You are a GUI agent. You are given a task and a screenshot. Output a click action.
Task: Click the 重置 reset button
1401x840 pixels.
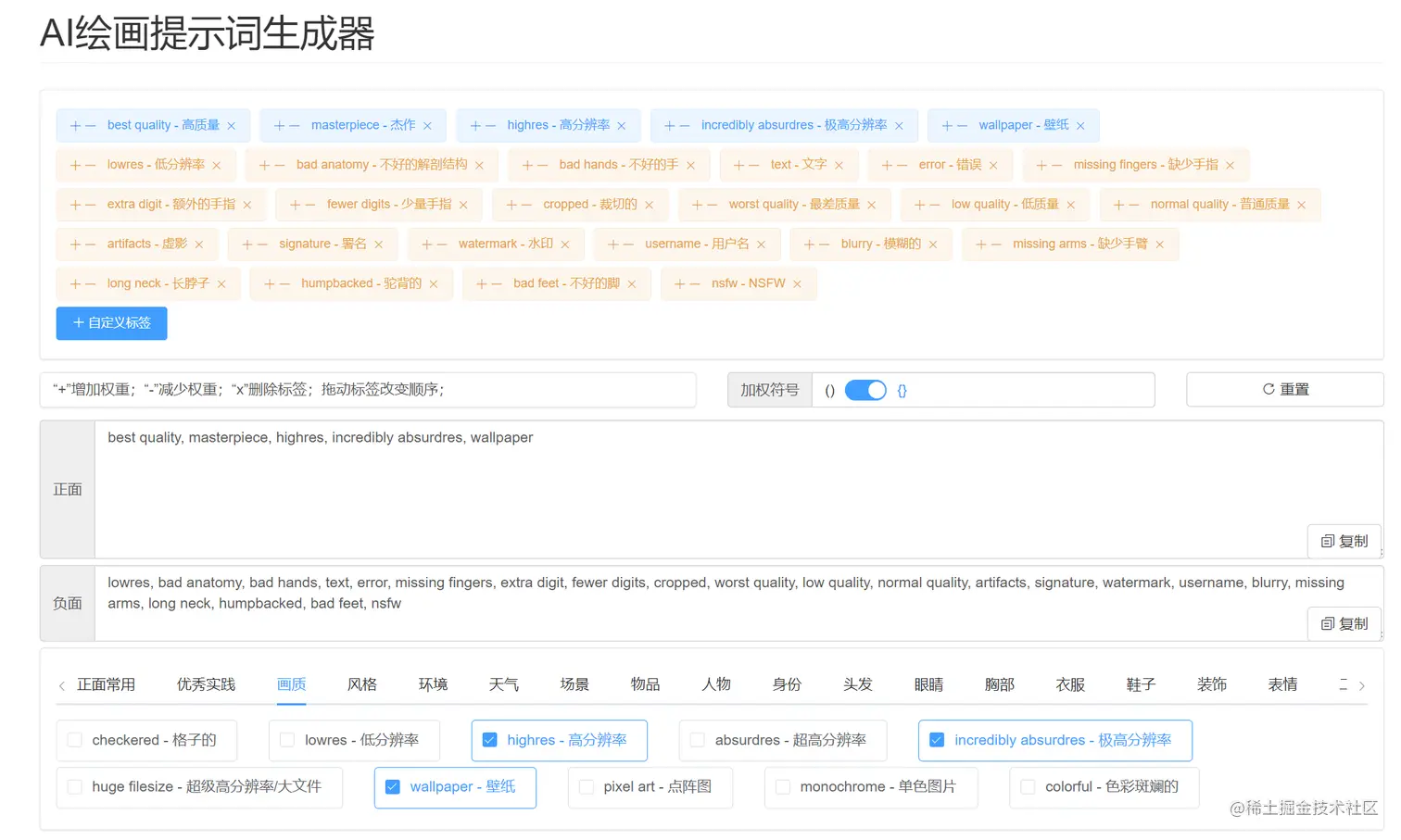1285,390
